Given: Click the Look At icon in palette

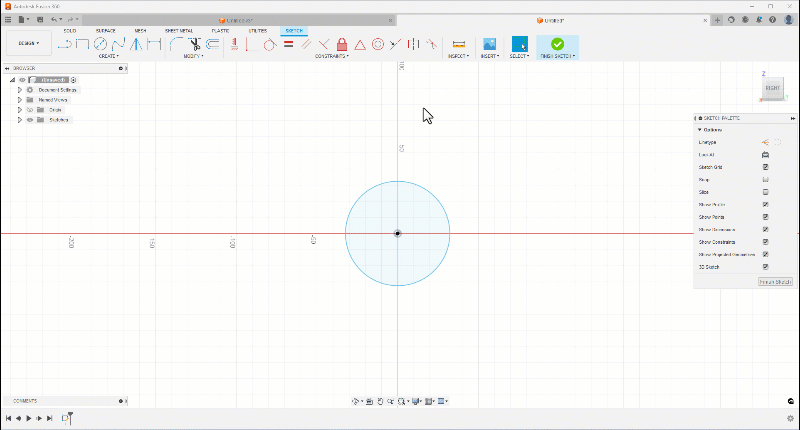Looking at the screenshot, I should coord(765,155).
